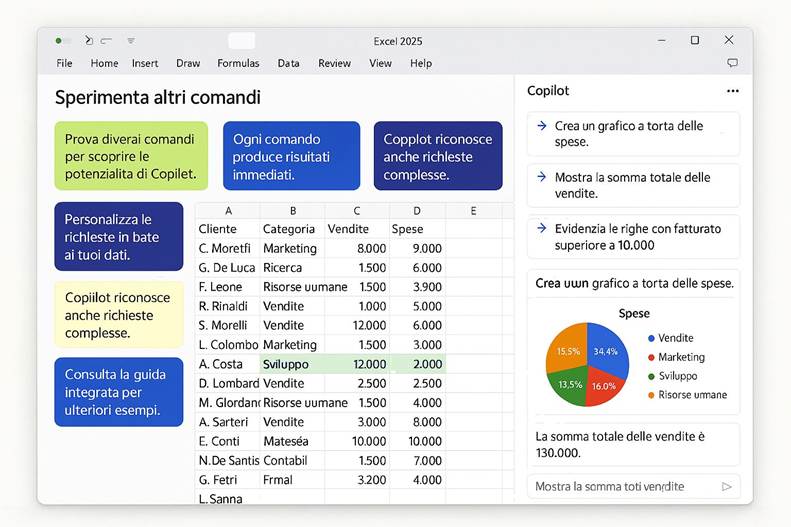Select the Cliente header cell
Image resolution: width=791 pixels, height=527 pixels.
(x=228, y=229)
